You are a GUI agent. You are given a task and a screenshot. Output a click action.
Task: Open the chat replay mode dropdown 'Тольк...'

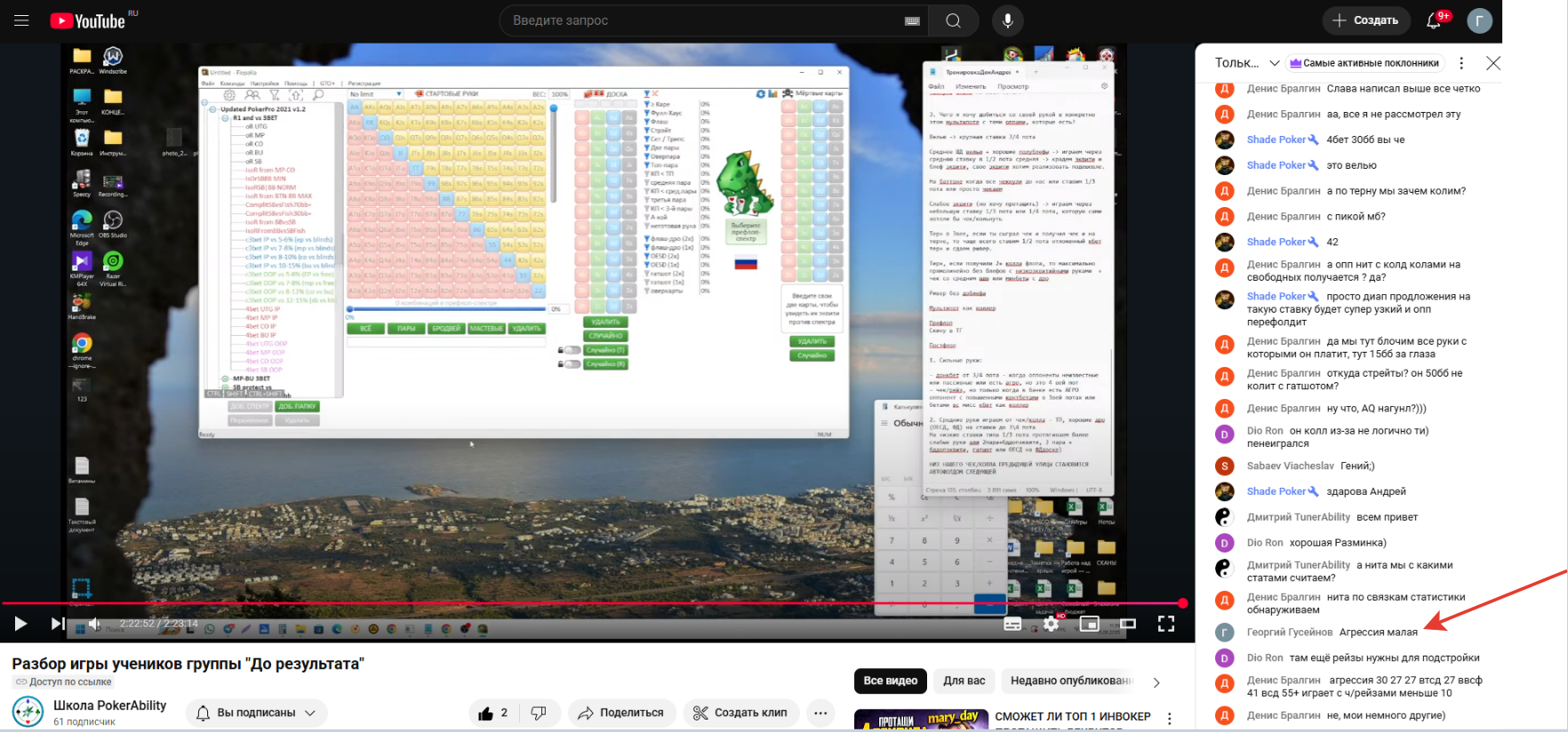pyautogui.click(x=1247, y=63)
